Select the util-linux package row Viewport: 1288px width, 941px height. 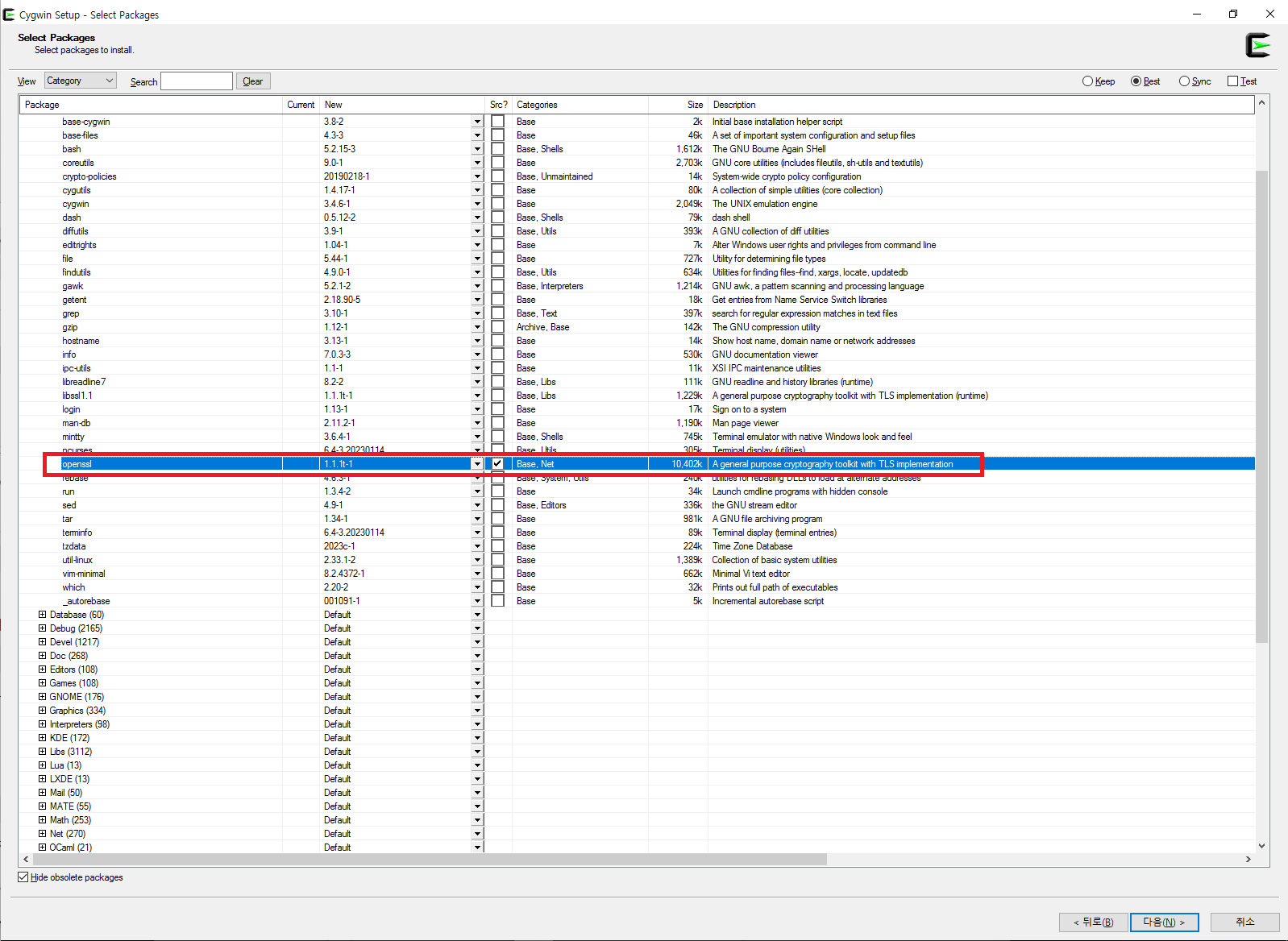click(x=637, y=560)
